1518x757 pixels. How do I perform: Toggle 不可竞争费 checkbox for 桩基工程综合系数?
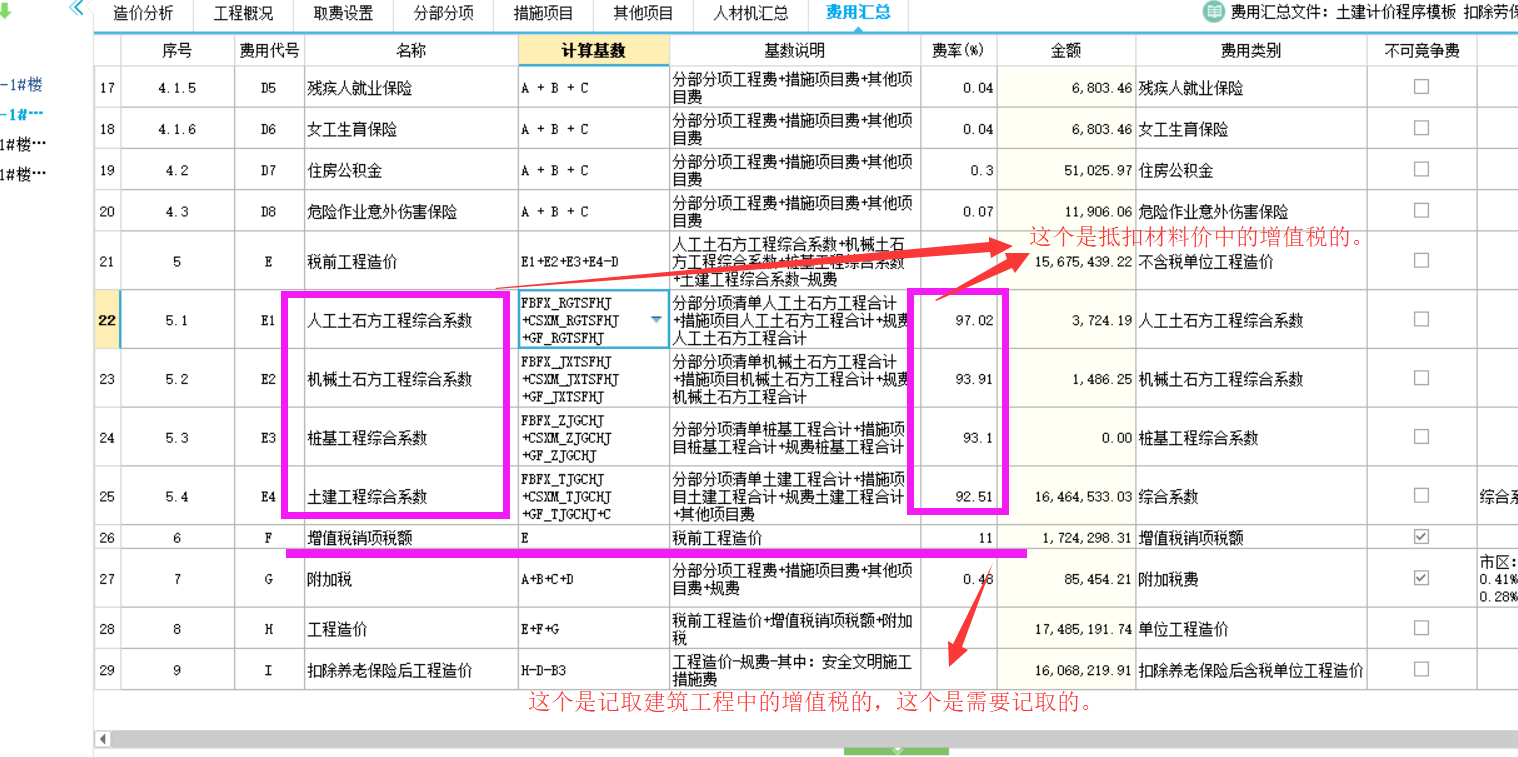coord(1421,437)
